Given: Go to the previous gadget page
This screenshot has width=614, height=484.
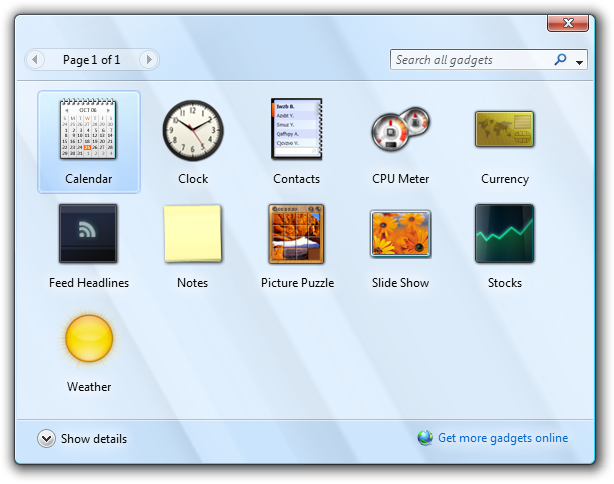Looking at the screenshot, I should tap(36, 60).
